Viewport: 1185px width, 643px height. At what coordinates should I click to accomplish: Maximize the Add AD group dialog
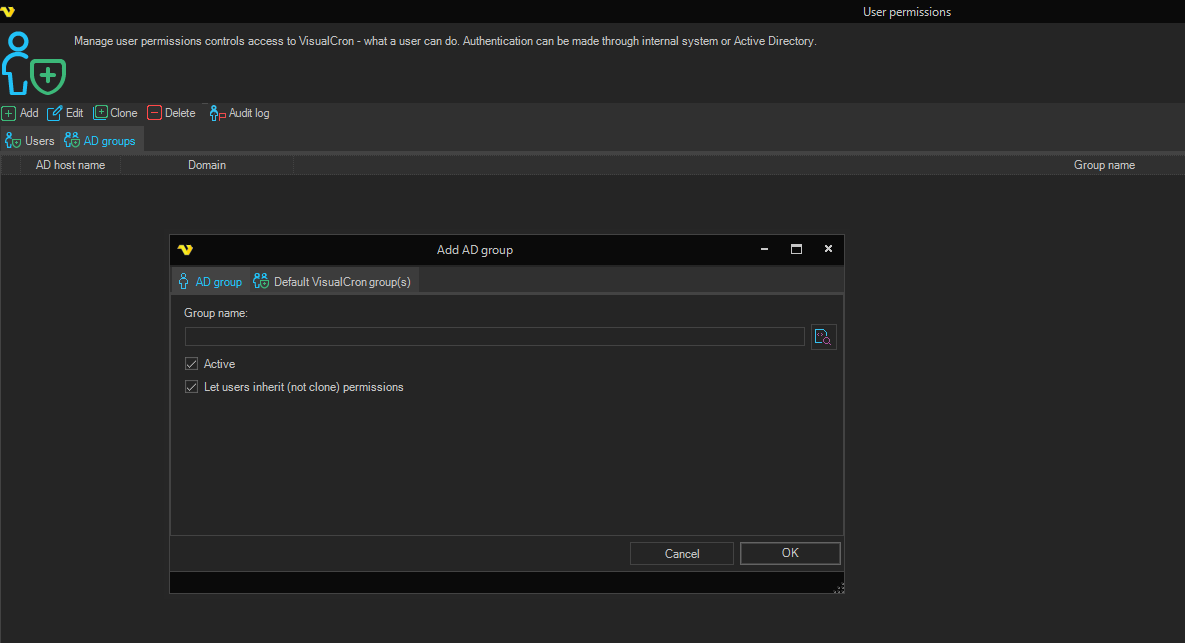click(x=796, y=250)
